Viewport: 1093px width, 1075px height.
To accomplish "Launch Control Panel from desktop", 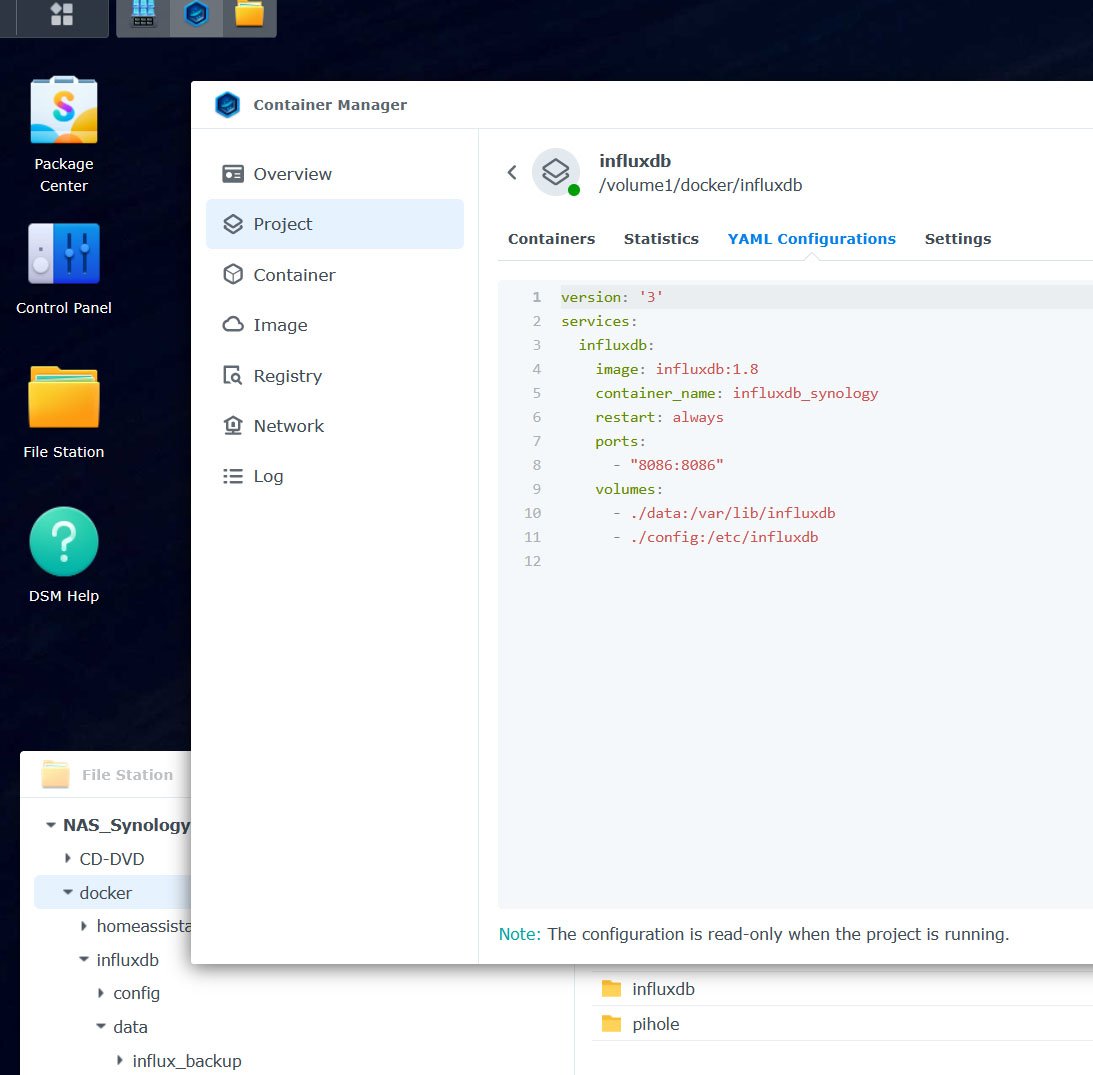I will (63, 269).
